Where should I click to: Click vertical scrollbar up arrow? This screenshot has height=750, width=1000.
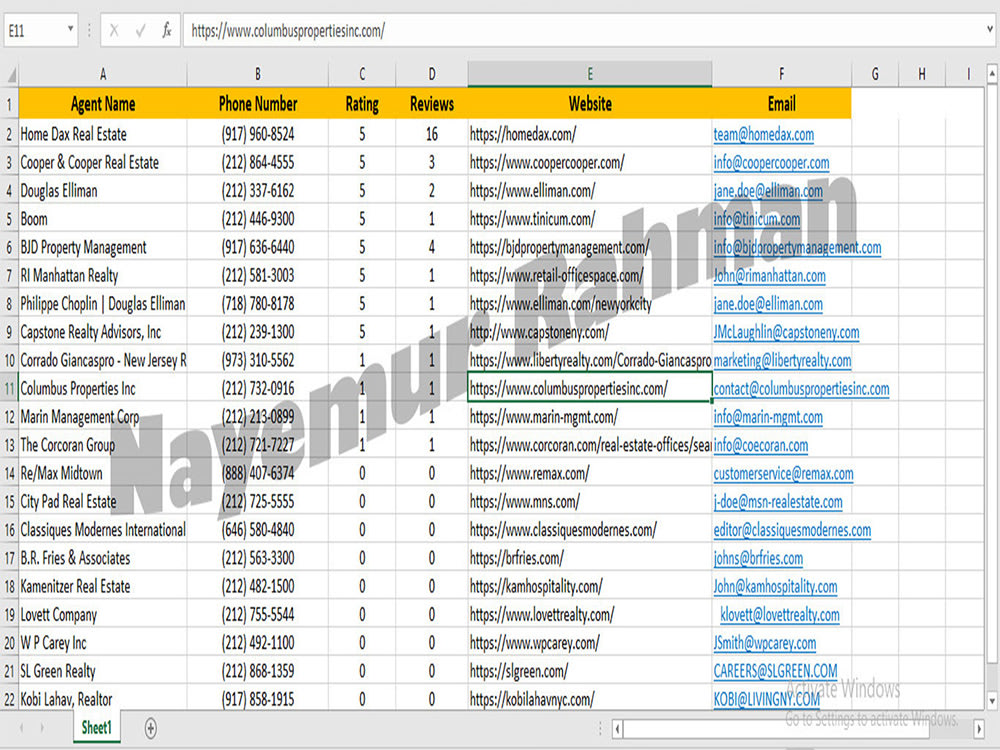pos(992,74)
